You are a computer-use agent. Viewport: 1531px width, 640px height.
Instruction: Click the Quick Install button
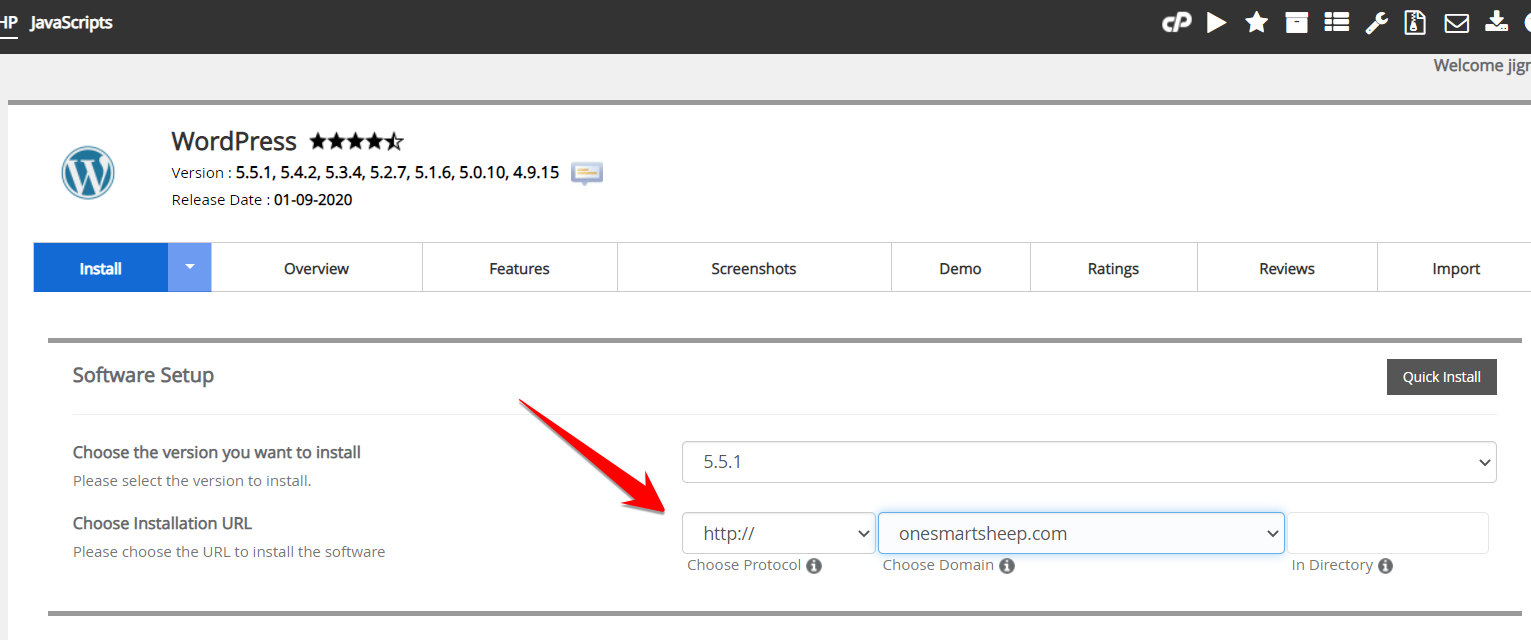click(x=1441, y=377)
